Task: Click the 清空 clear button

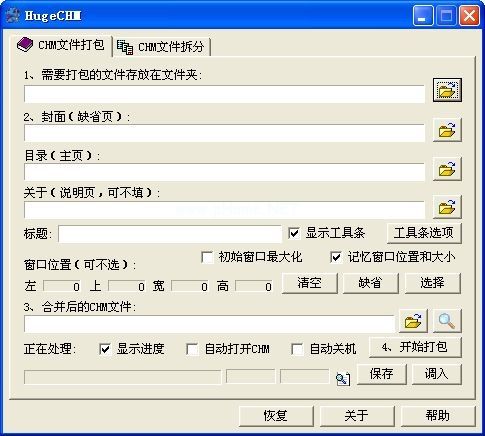Action: (310, 283)
